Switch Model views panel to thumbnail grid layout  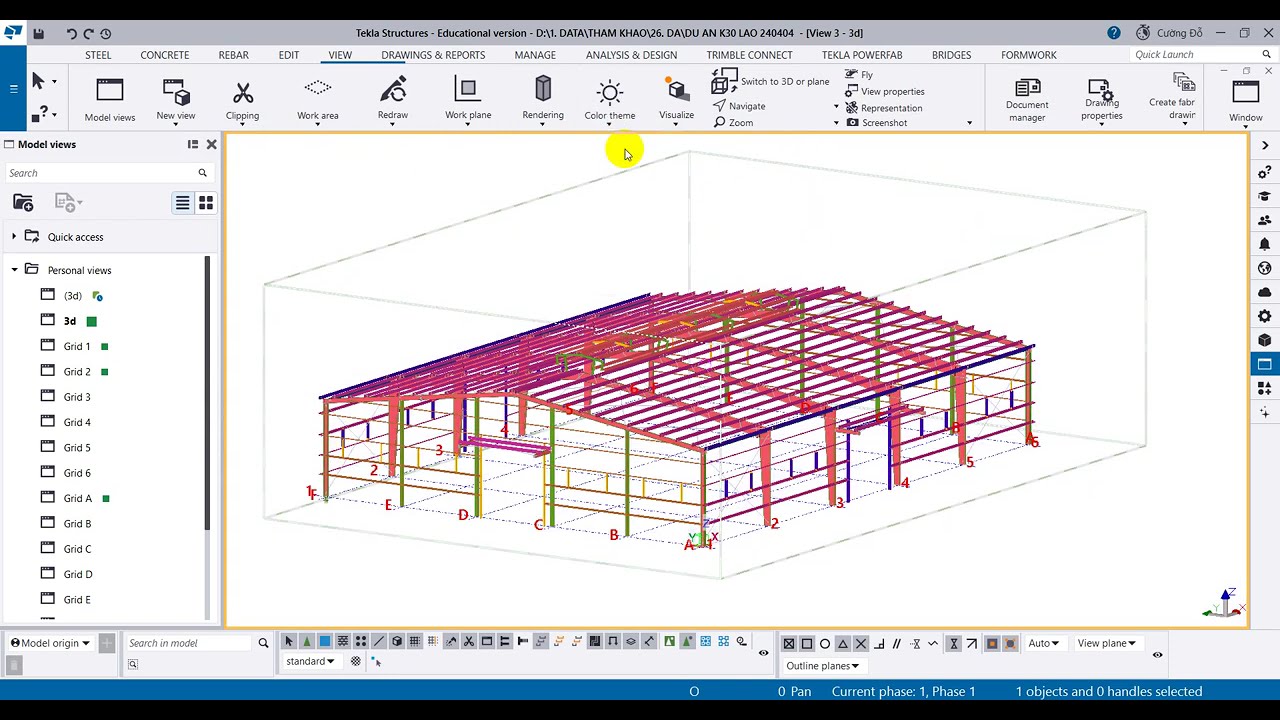(206, 203)
